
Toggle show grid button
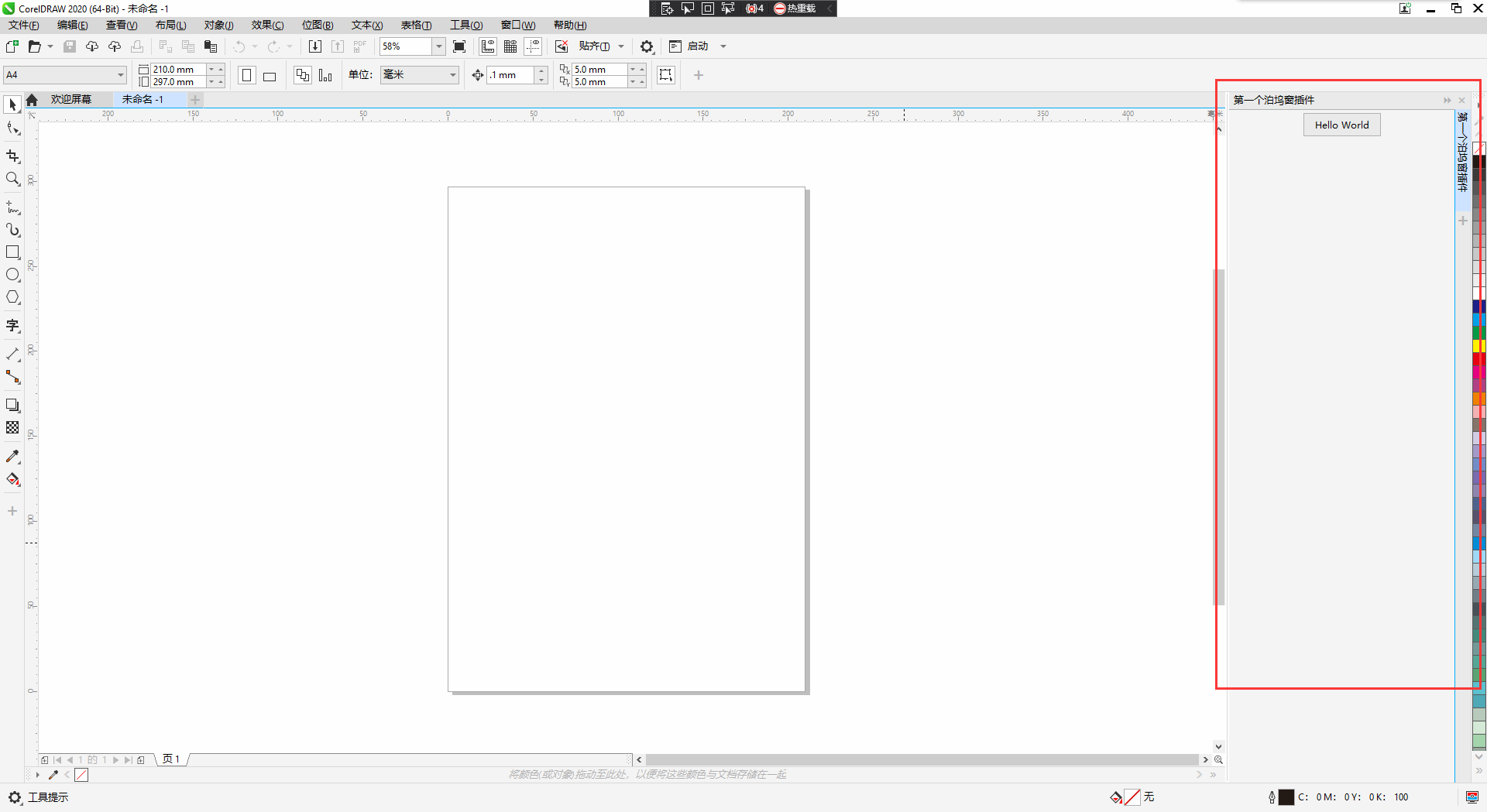(510, 46)
